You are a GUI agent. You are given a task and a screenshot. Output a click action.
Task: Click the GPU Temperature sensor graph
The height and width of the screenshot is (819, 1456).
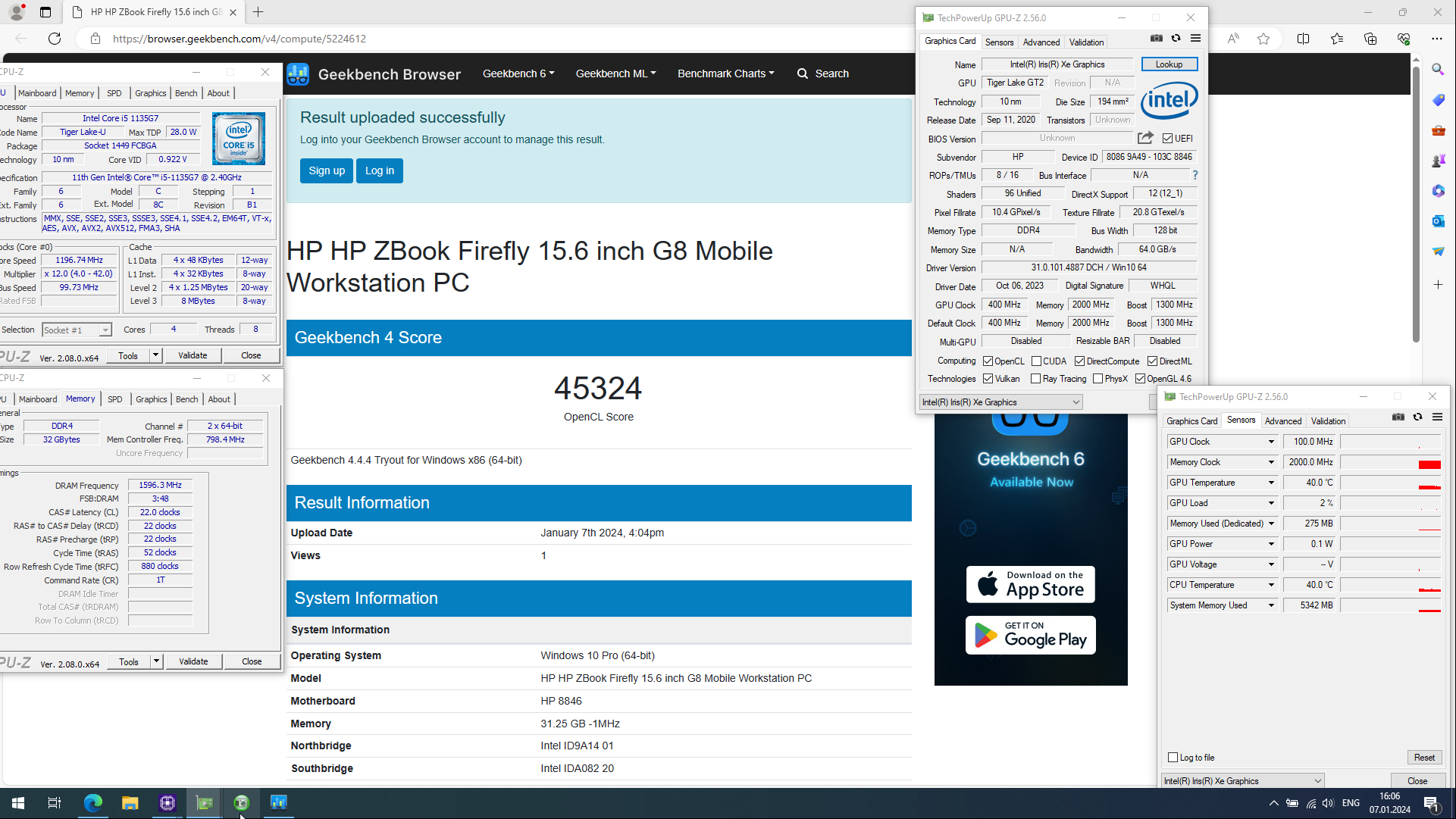[1390, 483]
